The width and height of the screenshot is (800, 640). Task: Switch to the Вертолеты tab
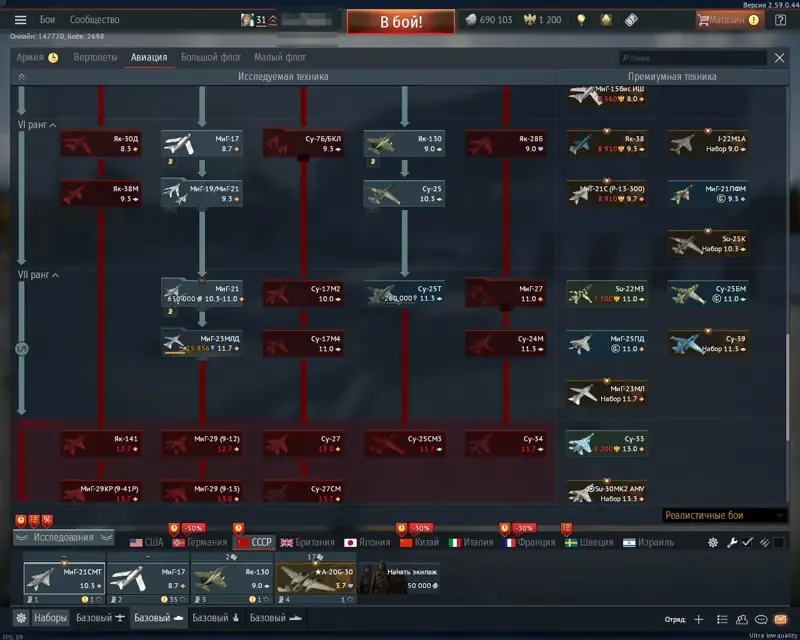click(95, 57)
